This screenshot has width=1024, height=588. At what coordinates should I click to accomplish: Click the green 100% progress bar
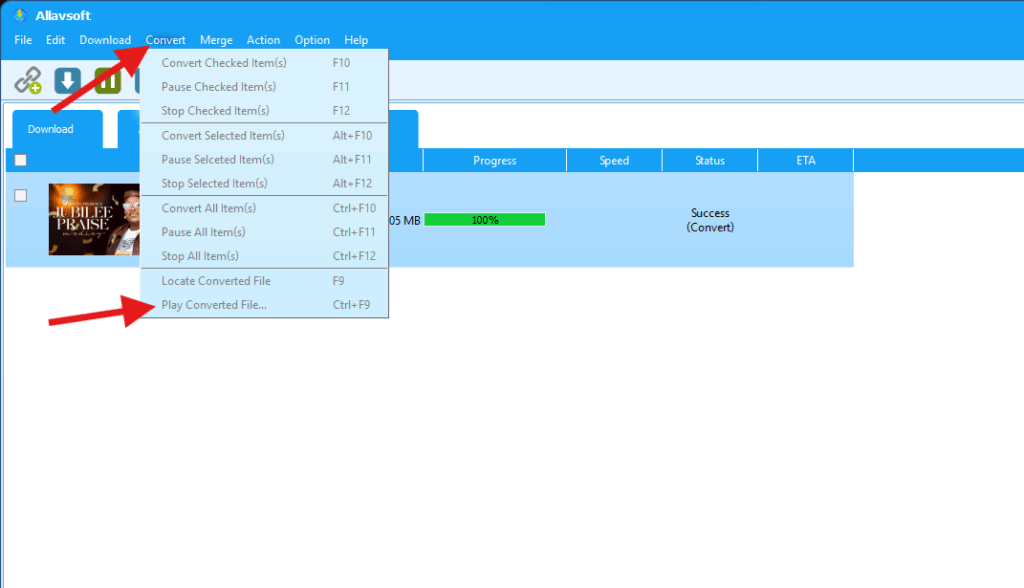click(485, 220)
